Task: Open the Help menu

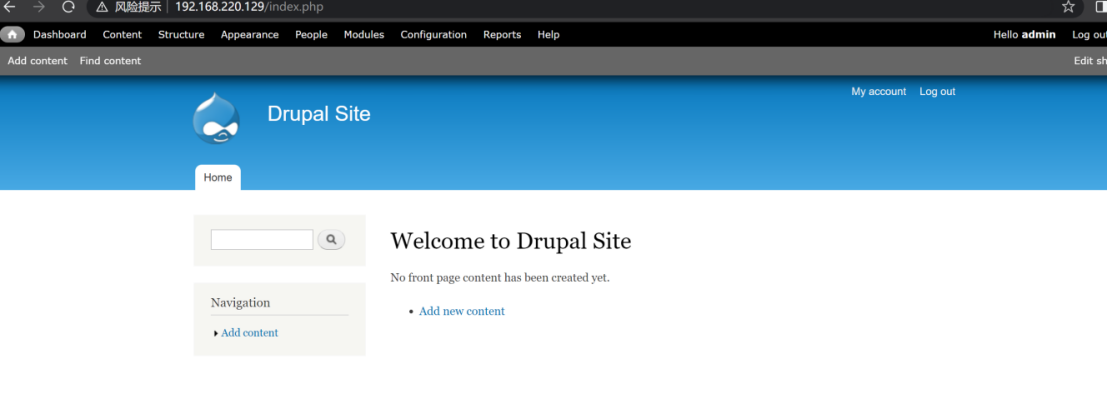Action: (x=549, y=35)
